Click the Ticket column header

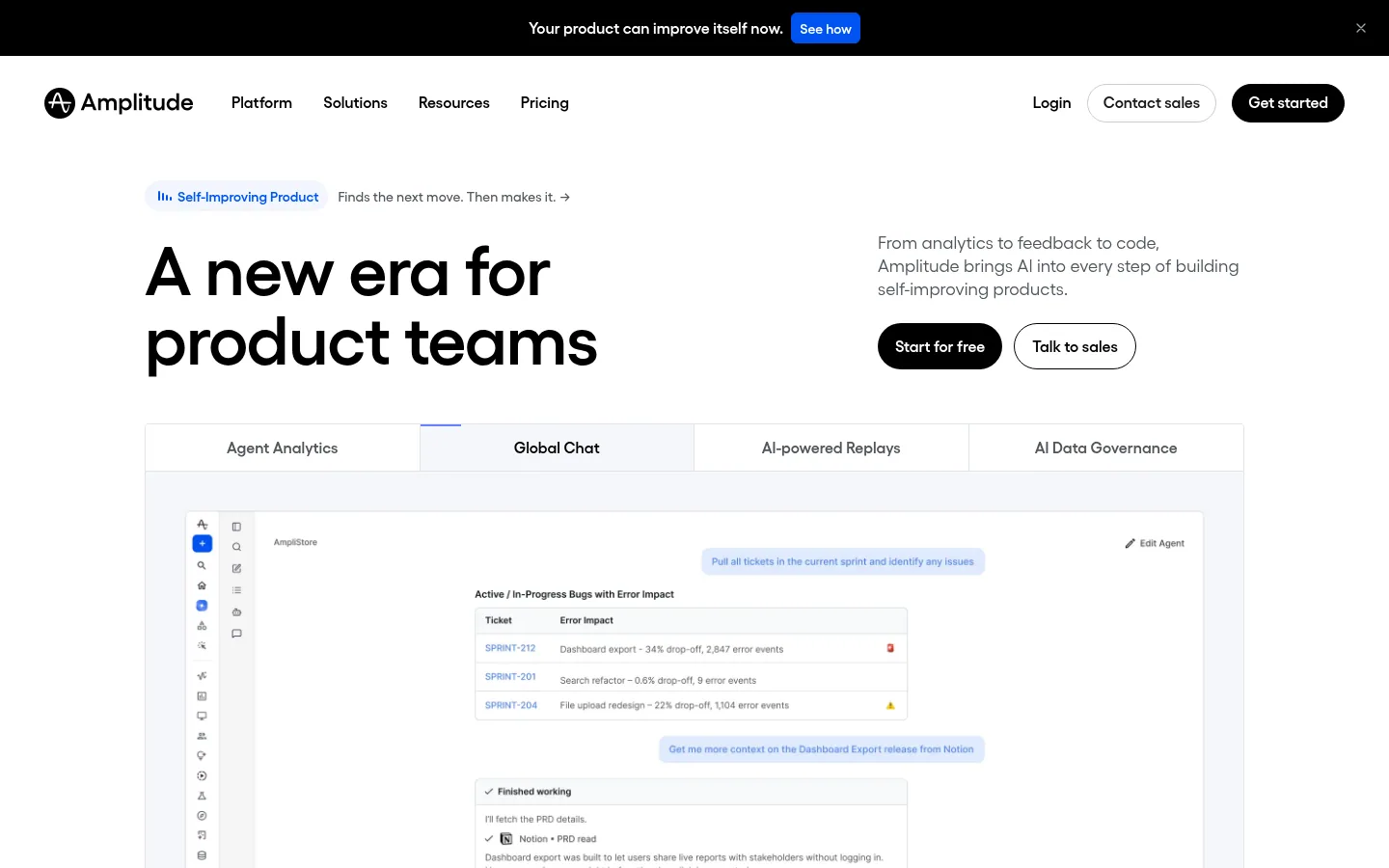click(499, 620)
